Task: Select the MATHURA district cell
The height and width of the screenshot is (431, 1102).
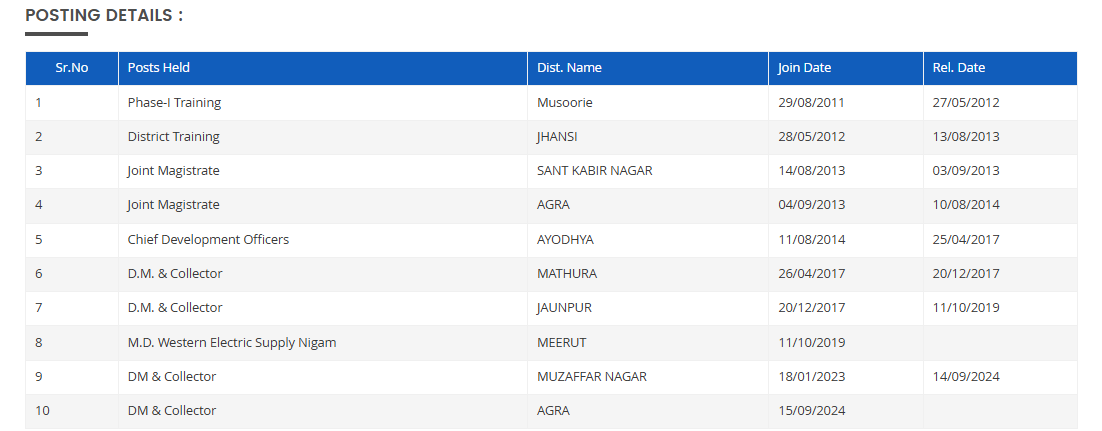Action: (x=566, y=274)
